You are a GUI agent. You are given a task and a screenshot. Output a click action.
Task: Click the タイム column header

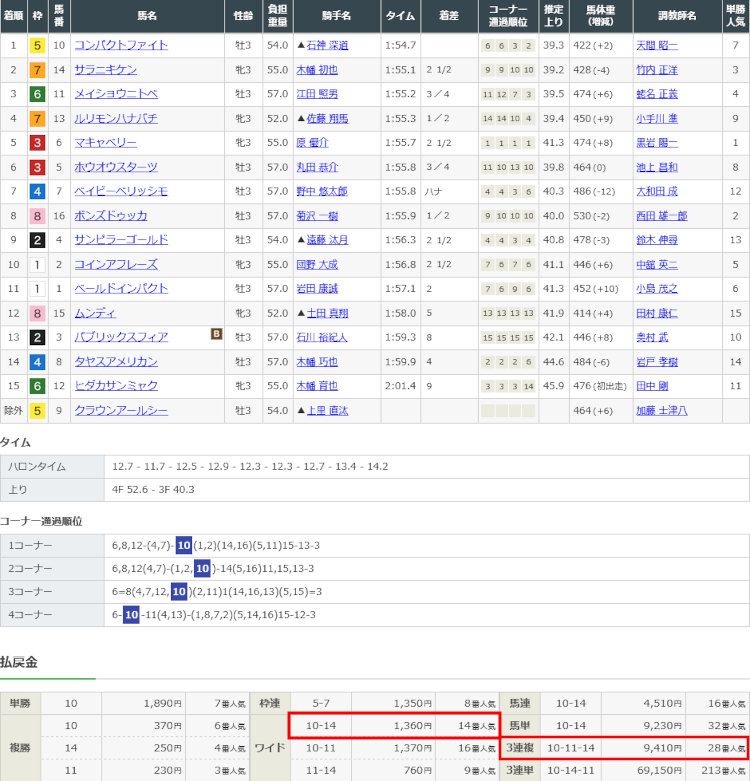pos(400,17)
